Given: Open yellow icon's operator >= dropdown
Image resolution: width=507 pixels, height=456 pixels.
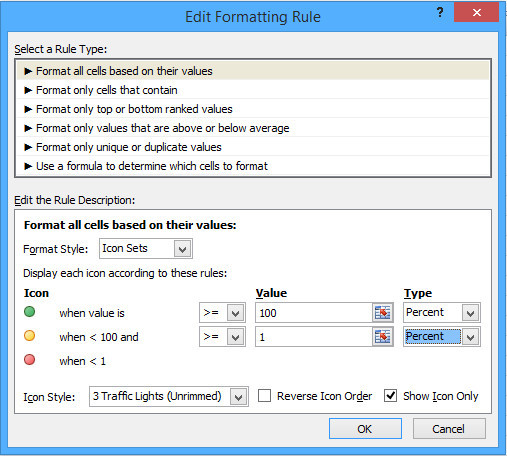Looking at the screenshot, I should tap(222, 337).
